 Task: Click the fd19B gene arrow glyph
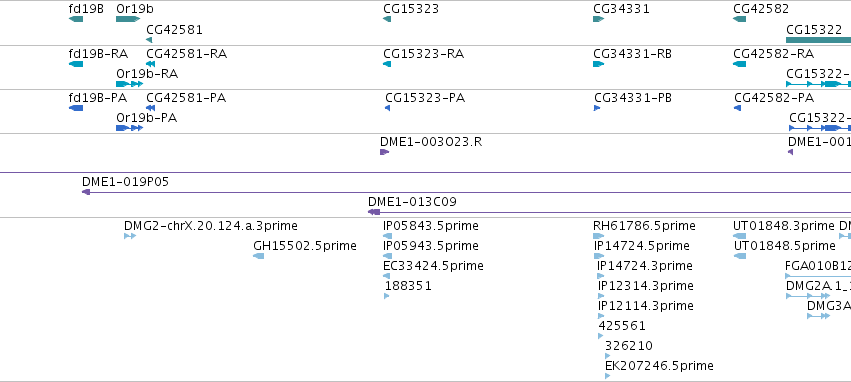click(x=76, y=19)
